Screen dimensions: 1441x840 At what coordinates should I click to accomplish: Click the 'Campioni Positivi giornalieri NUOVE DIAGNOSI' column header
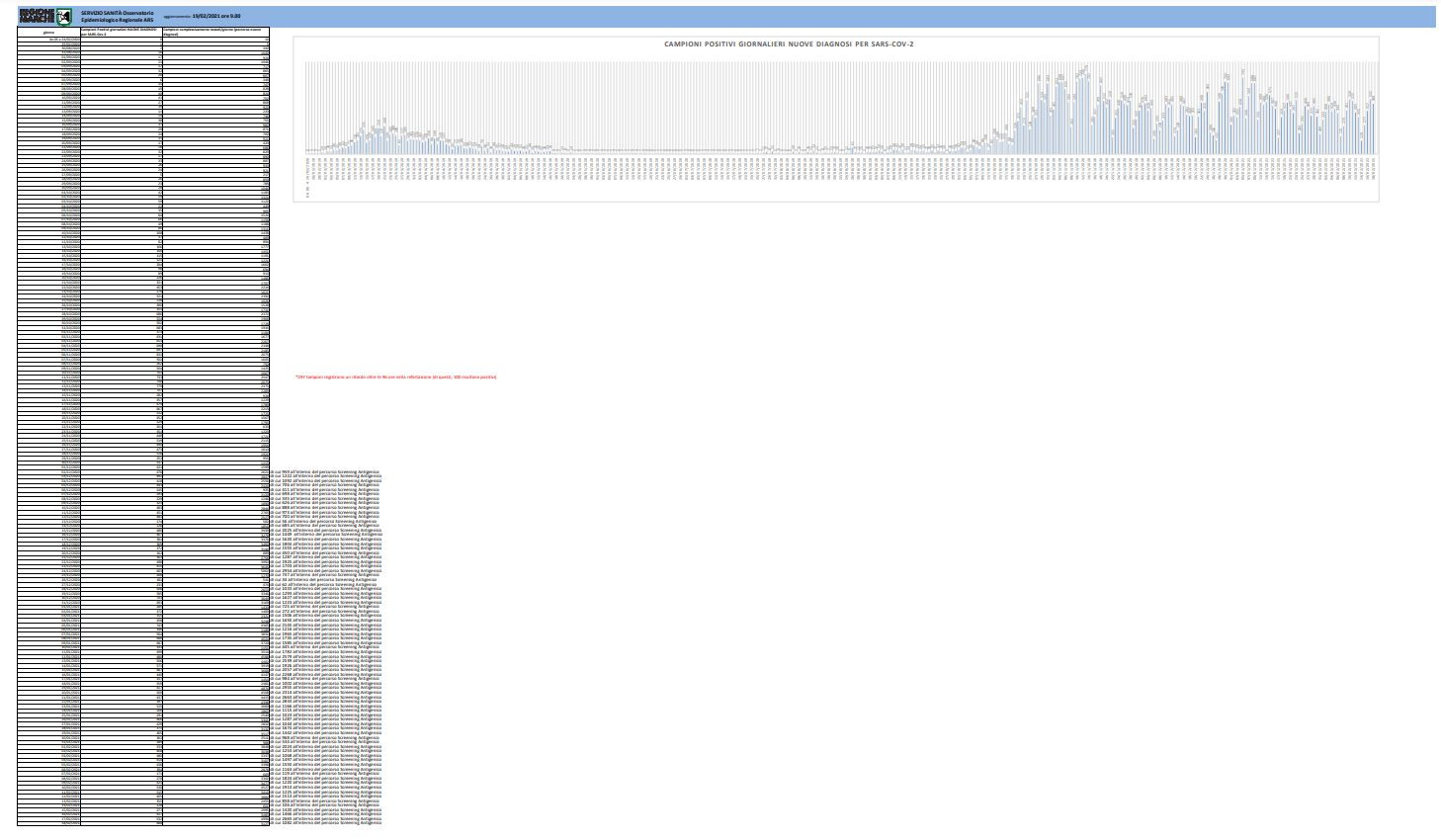pos(122,32)
